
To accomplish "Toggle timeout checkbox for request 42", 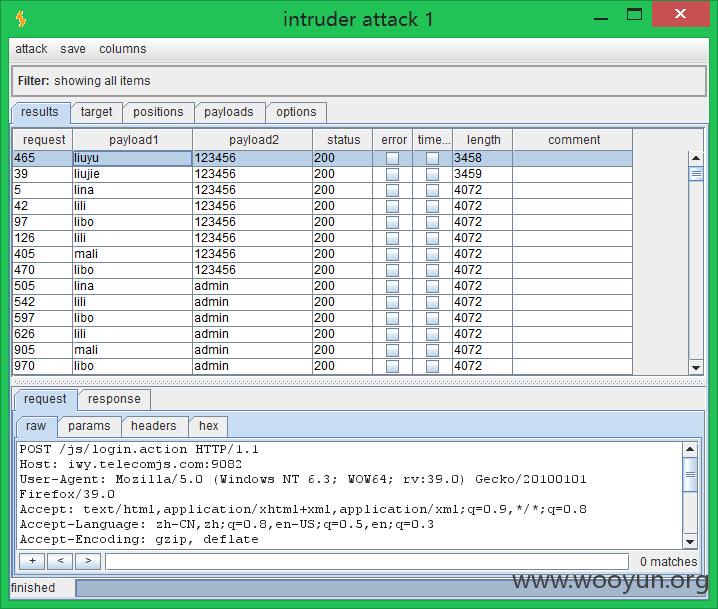I will click(432, 206).
